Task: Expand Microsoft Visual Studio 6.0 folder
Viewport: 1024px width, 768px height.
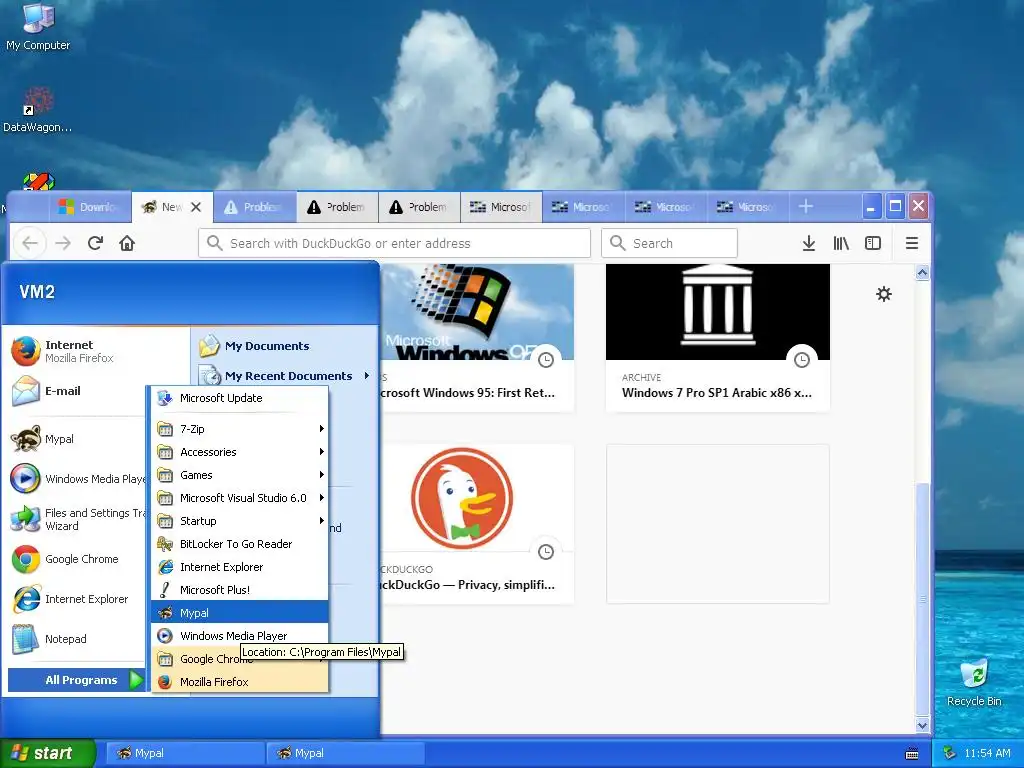Action: click(240, 498)
